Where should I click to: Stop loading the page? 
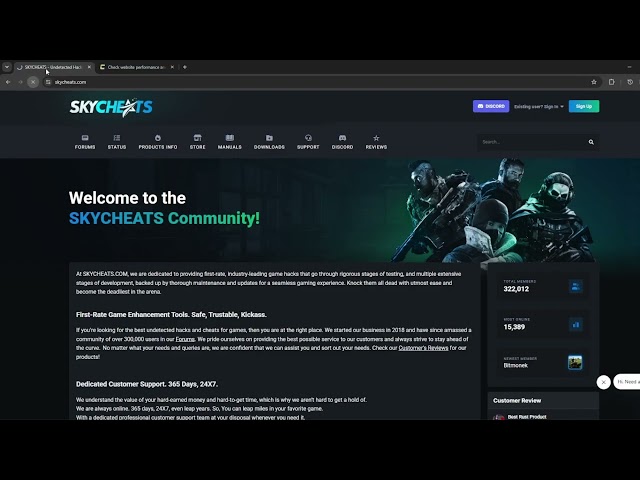click(x=33, y=82)
